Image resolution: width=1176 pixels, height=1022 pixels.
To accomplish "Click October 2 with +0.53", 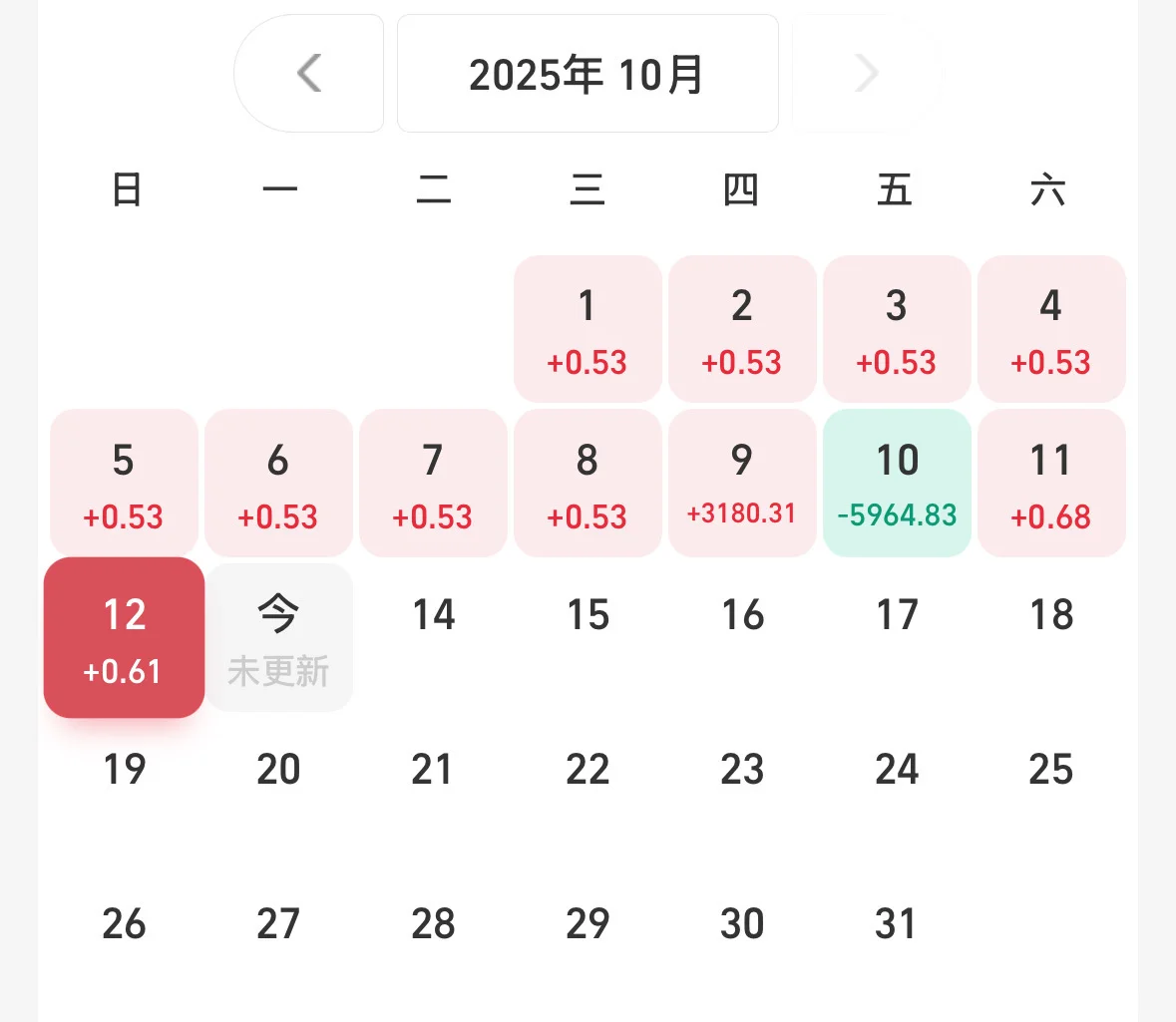I will pyautogui.click(x=742, y=329).
